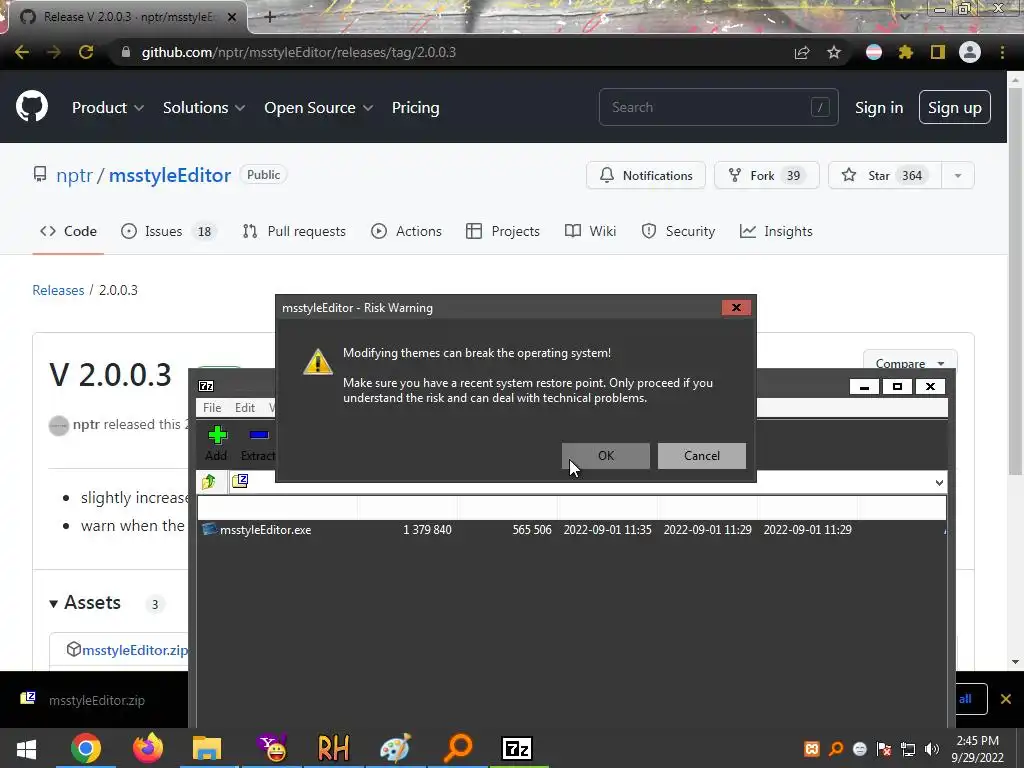Viewport: 1024px width, 768px height.
Task: Download the msstyleEditor.zip asset link
Action: (135, 650)
